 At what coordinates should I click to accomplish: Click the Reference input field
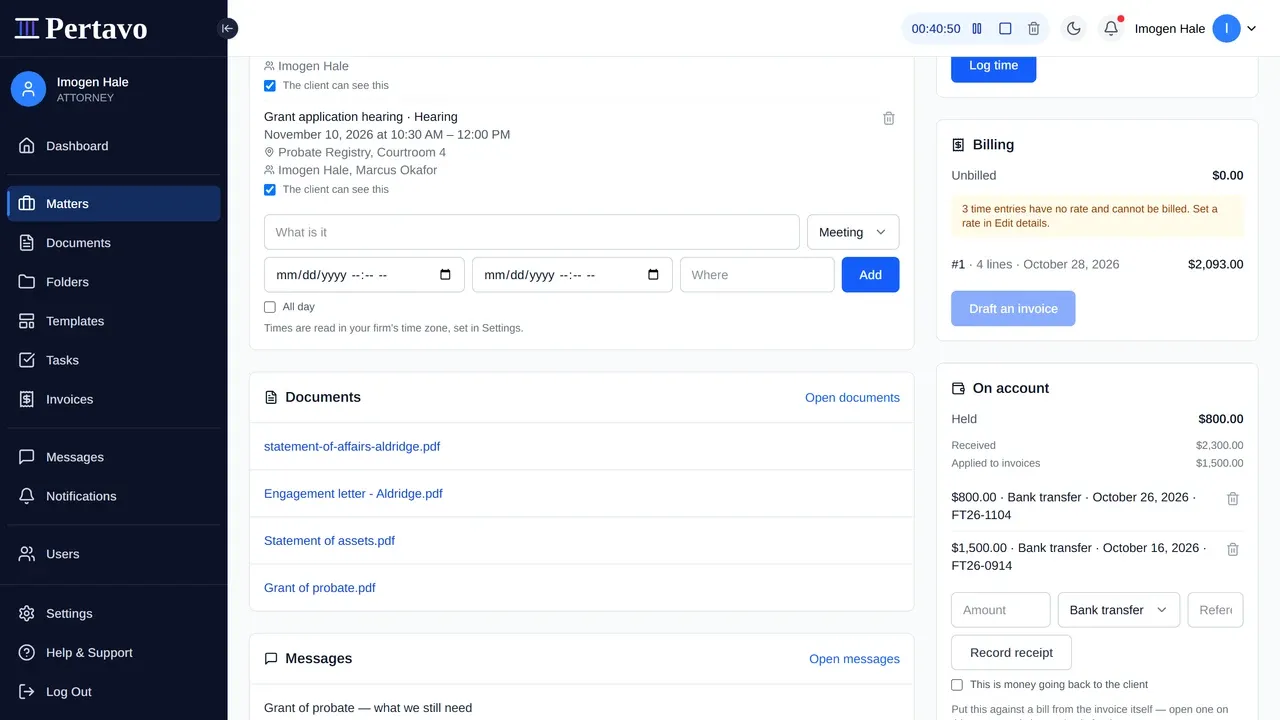coord(1215,610)
